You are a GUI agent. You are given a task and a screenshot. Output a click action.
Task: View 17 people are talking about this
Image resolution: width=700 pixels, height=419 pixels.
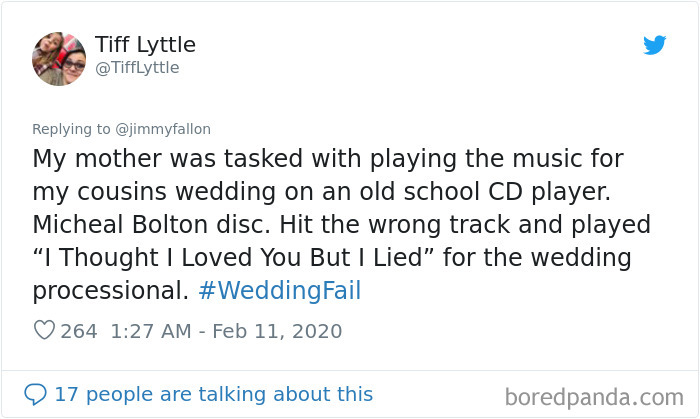pyautogui.click(x=213, y=394)
